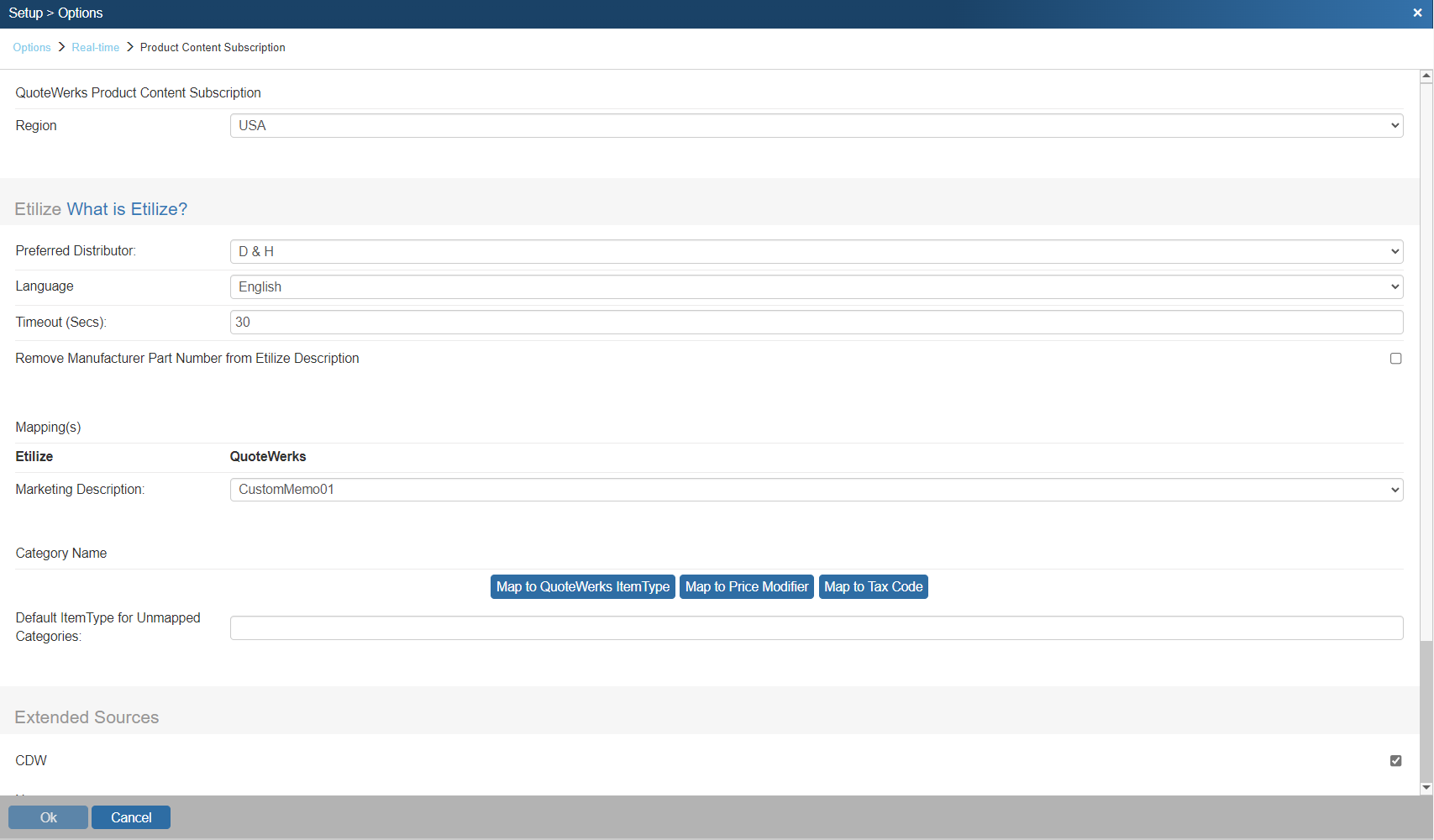This screenshot has height=840, width=1434.
Task: Click the 'Extended Sources' section heading
Action: click(87, 717)
